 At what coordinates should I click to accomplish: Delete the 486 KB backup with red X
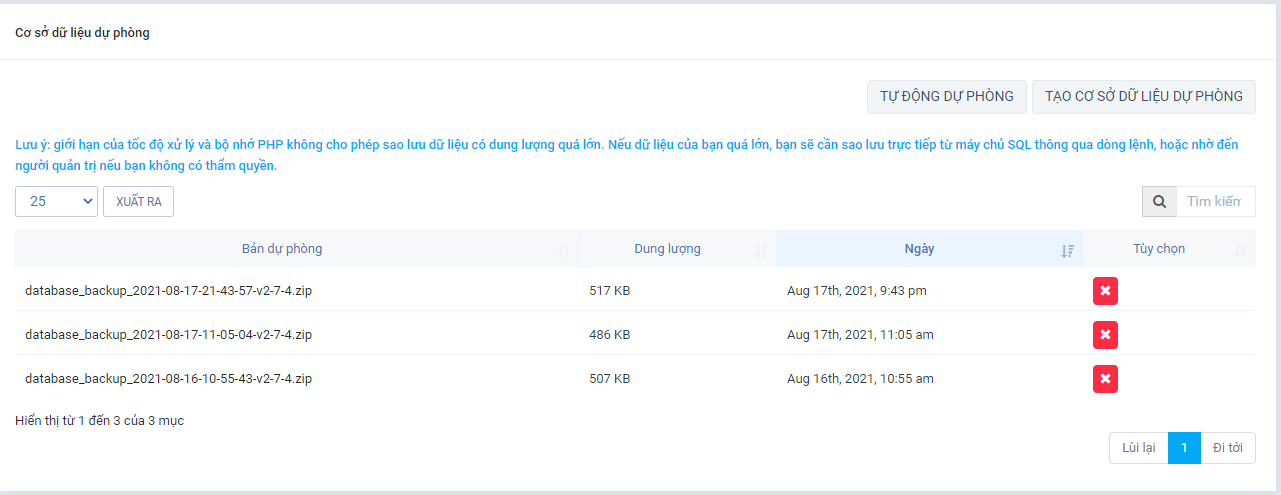[x=1105, y=335]
